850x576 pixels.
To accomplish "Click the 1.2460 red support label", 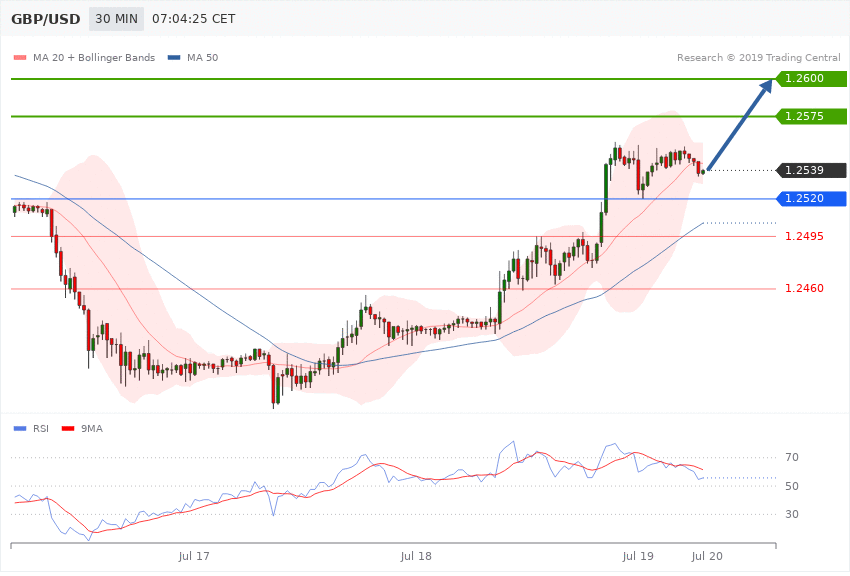I will click(804, 288).
